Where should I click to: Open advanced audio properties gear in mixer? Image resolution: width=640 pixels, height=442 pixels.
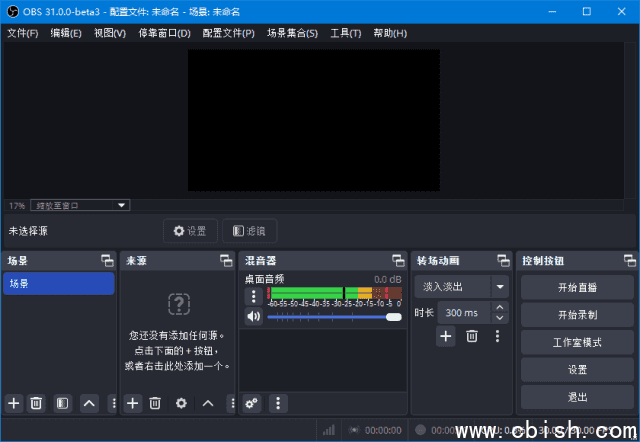251,403
